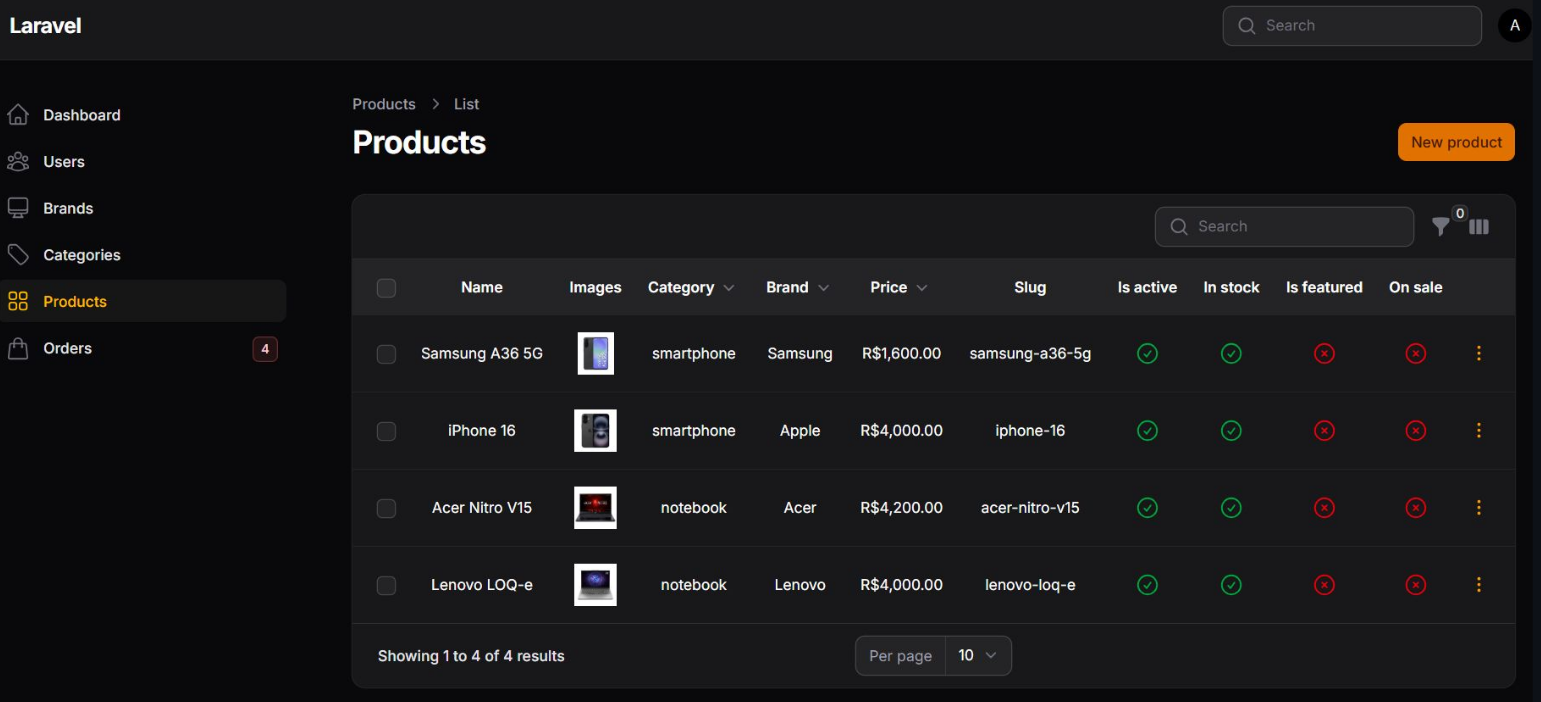Open row actions menu for Lenovo LOQ-e
Image resolution: width=1541 pixels, height=702 pixels.
point(1478,585)
